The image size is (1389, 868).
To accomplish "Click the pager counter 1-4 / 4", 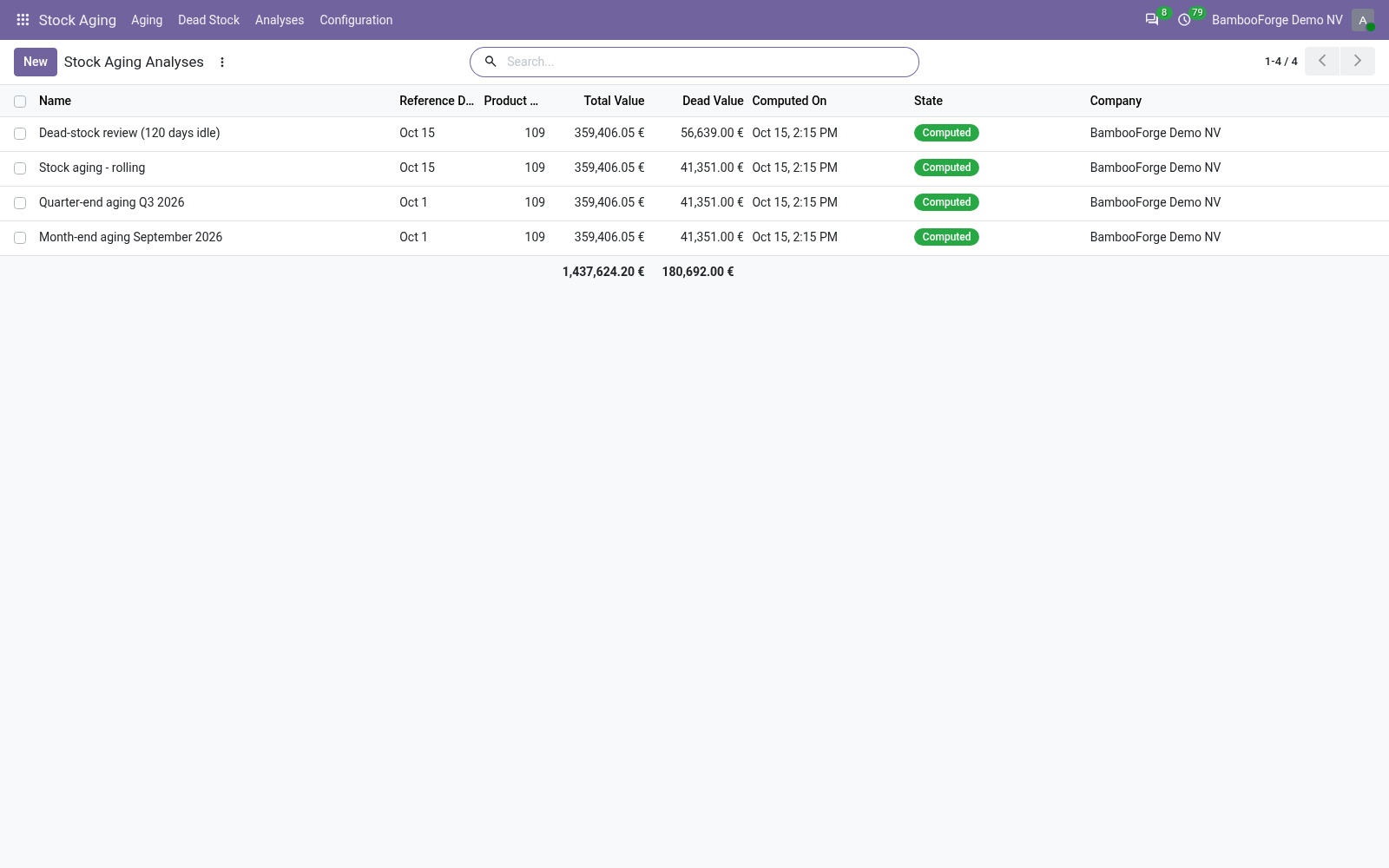I will (1280, 62).
